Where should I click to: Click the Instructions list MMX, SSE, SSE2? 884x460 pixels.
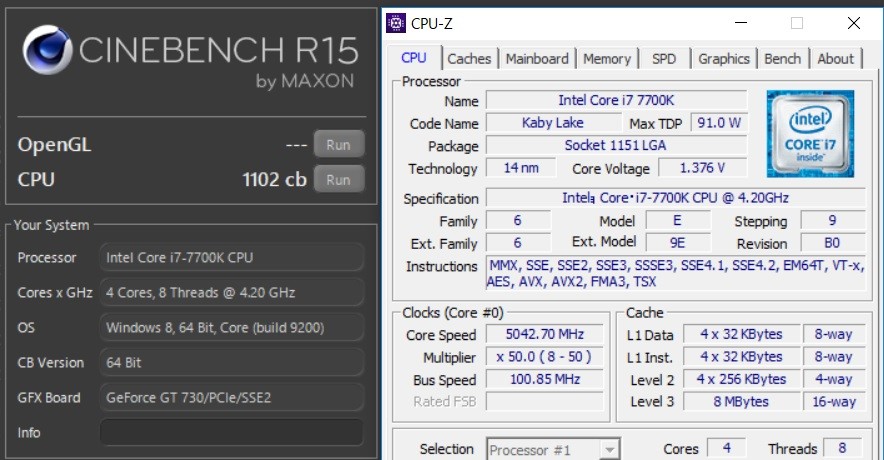[675, 273]
